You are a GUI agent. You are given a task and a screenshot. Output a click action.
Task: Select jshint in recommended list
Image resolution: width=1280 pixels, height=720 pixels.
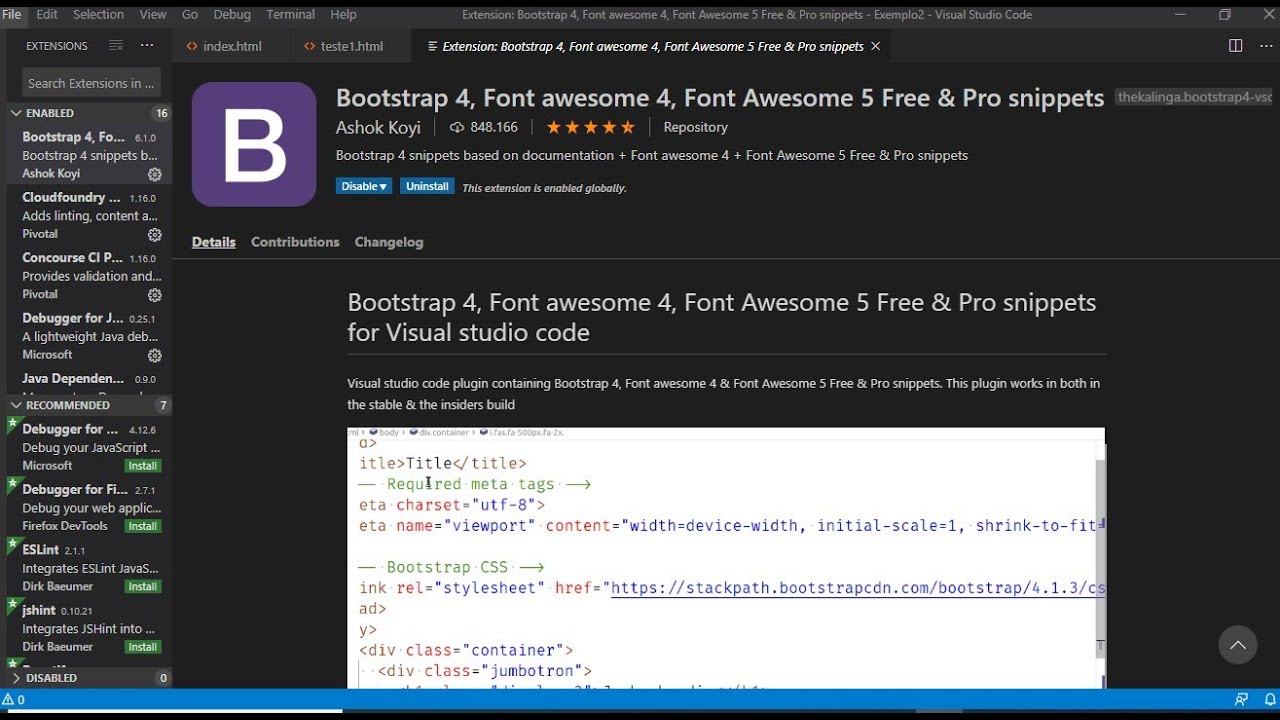point(90,628)
